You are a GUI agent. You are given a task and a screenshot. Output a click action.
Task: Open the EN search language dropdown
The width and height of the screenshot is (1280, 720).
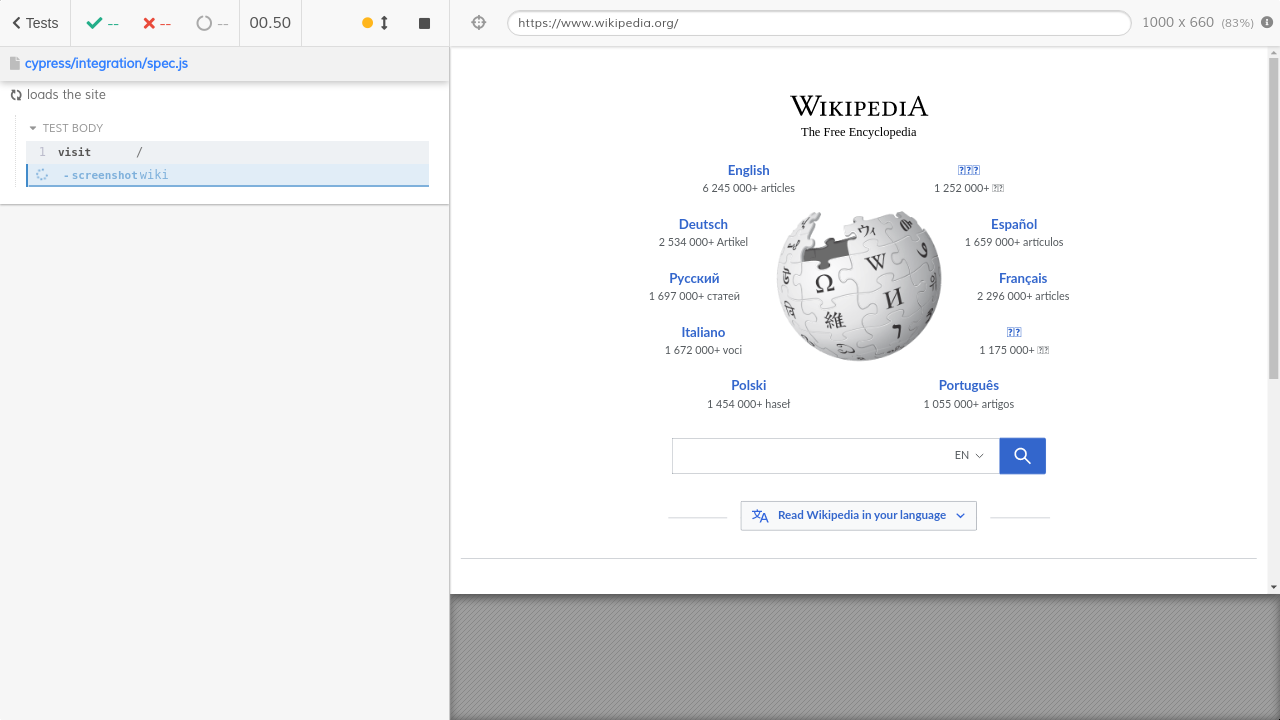pos(969,456)
